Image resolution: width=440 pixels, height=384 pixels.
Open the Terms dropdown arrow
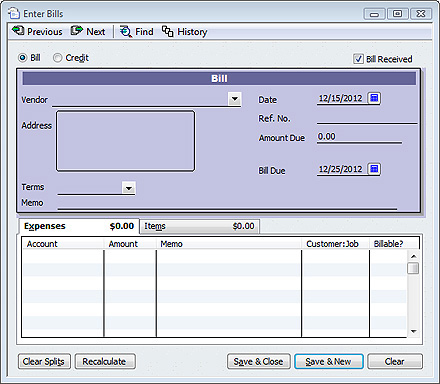[129, 188]
